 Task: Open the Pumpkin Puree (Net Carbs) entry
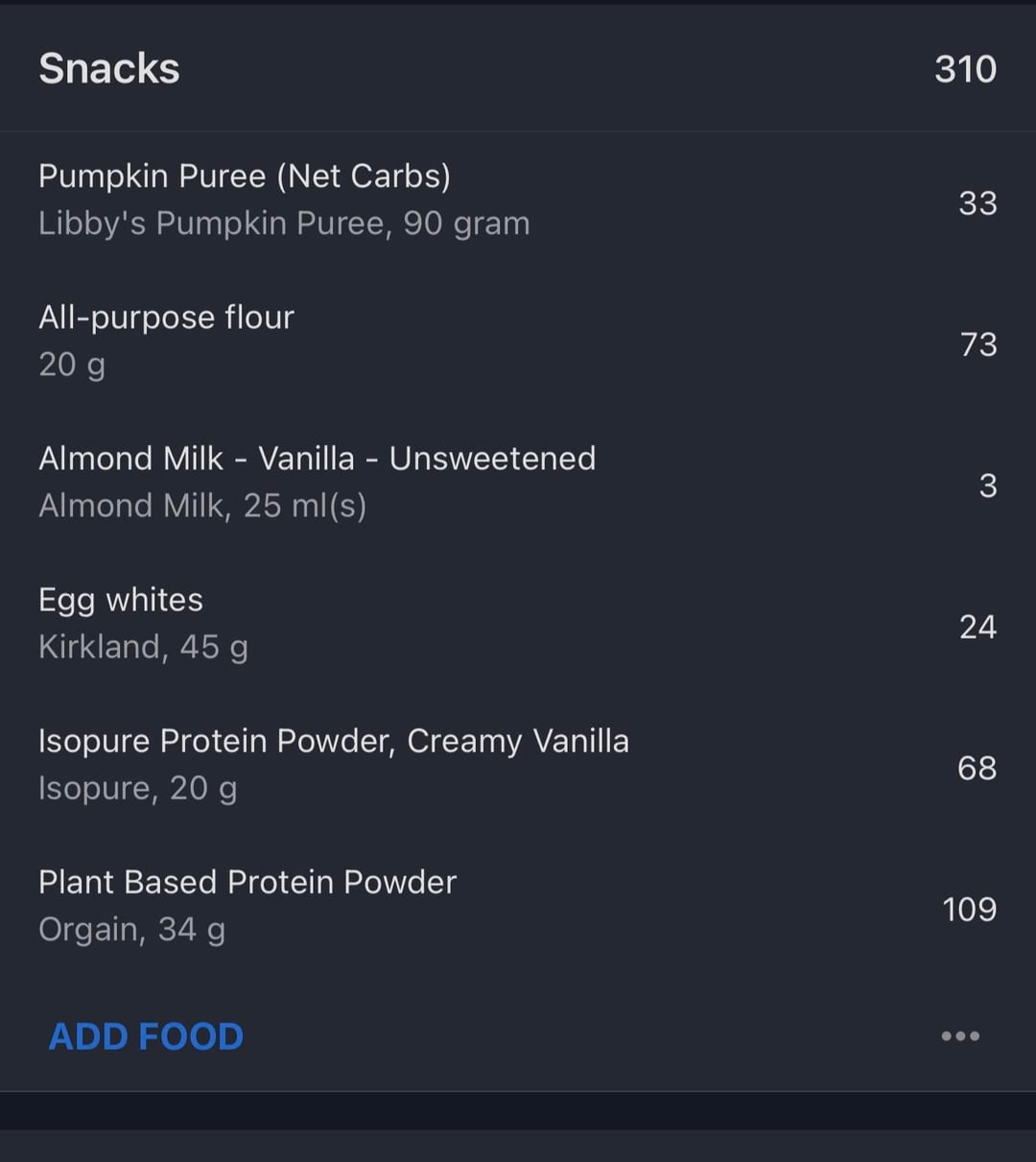pyautogui.click(x=245, y=177)
